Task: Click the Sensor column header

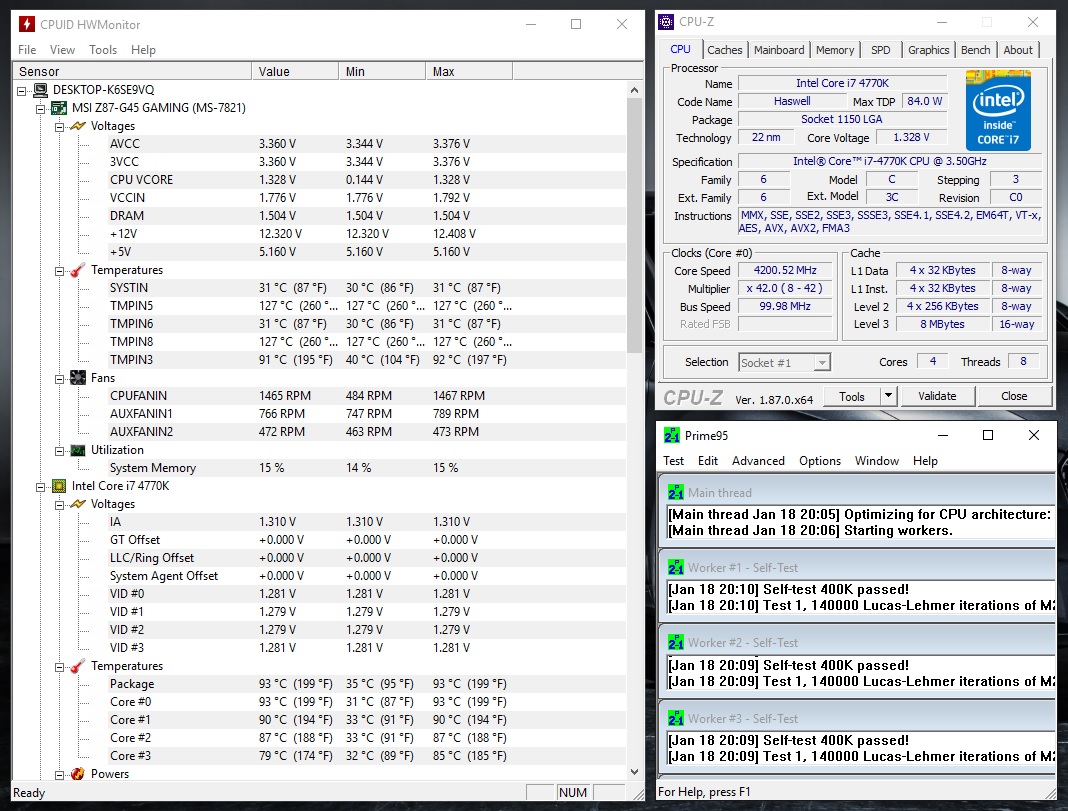Action: 132,71
